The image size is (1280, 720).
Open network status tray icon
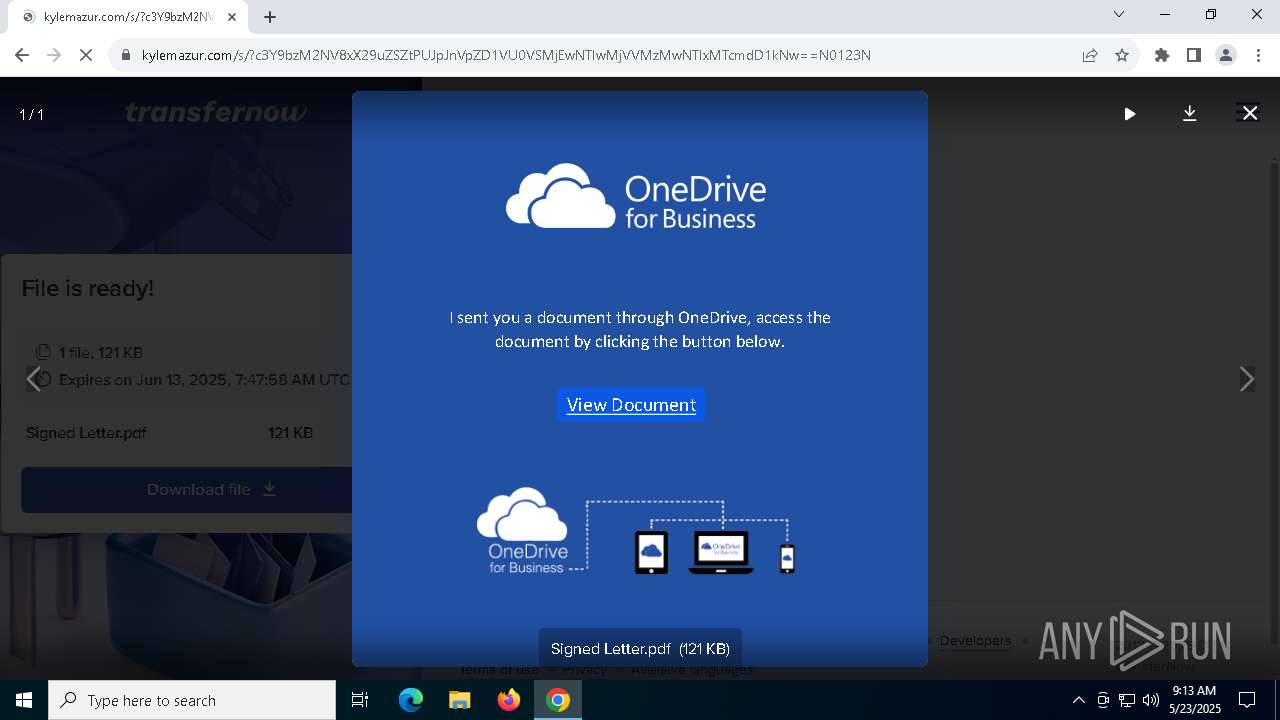coord(1127,700)
